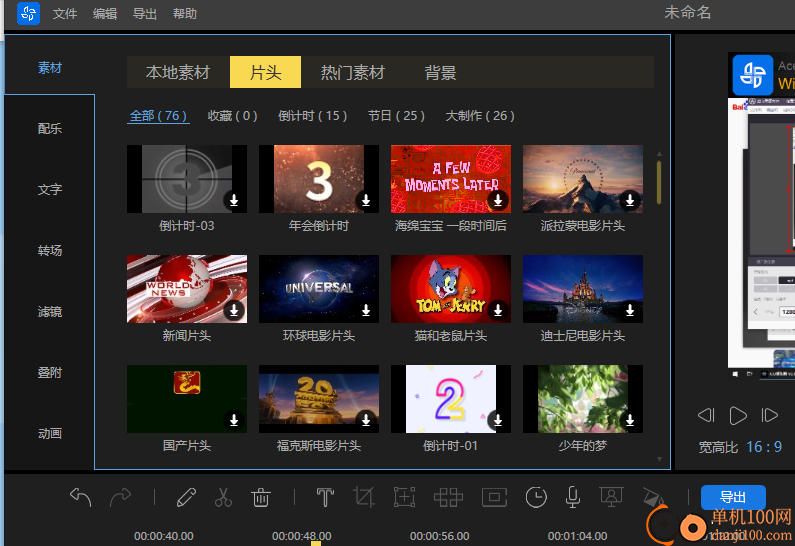Open the 编辑 menu
The image size is (795, 546).
tap(105, 14)
